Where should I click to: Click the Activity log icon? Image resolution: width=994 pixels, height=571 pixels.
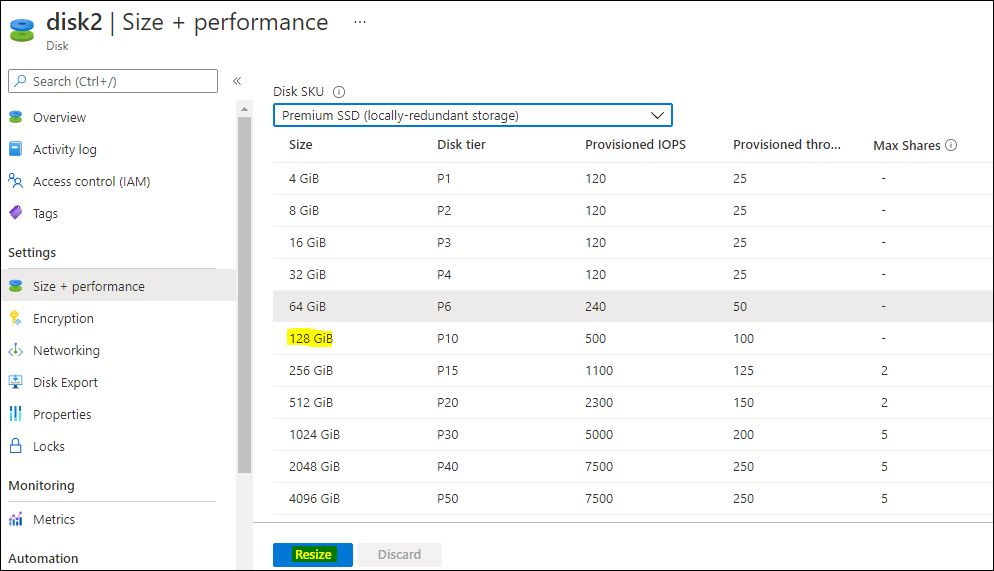click(16, 149)
